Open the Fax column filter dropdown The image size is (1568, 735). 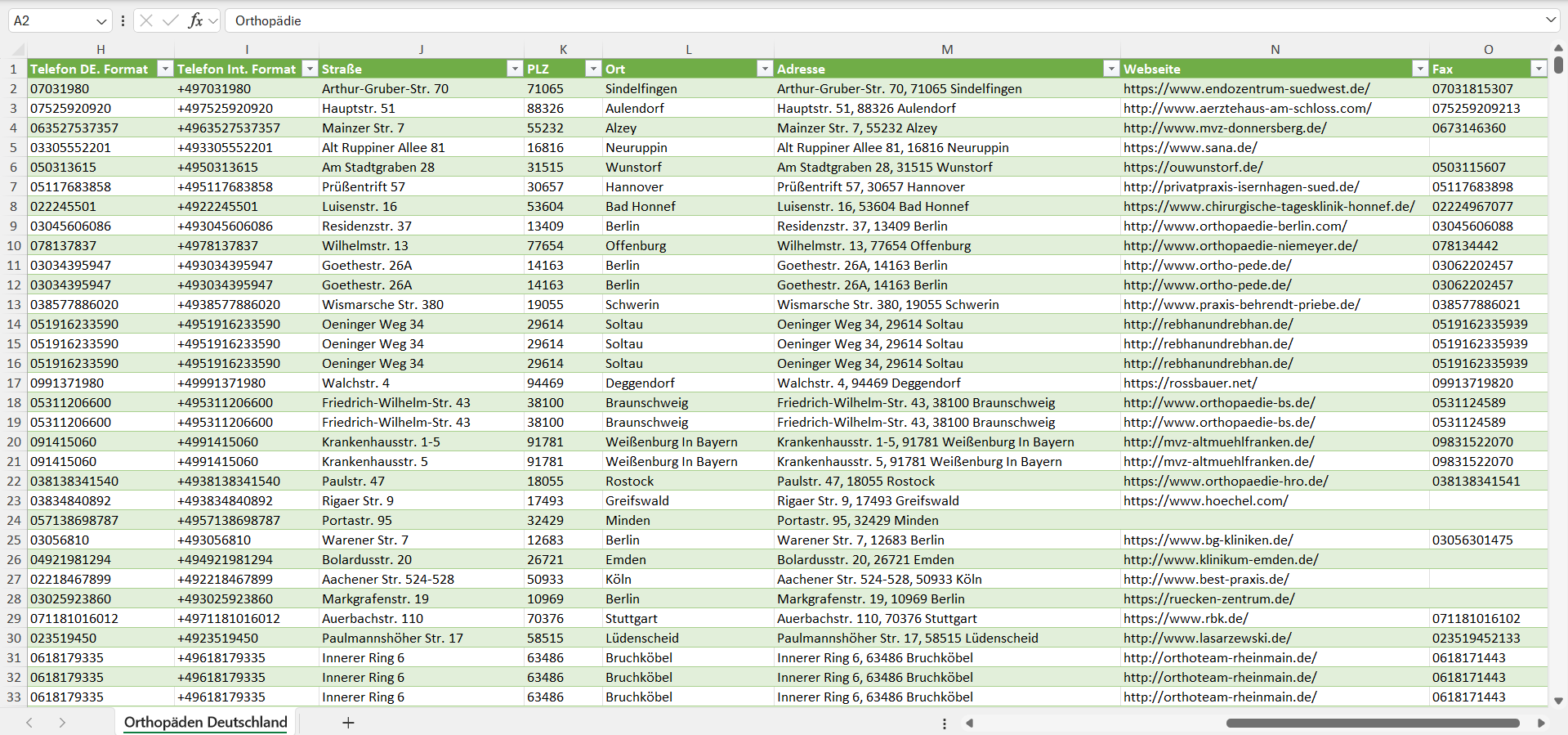tap(1539, 69)
